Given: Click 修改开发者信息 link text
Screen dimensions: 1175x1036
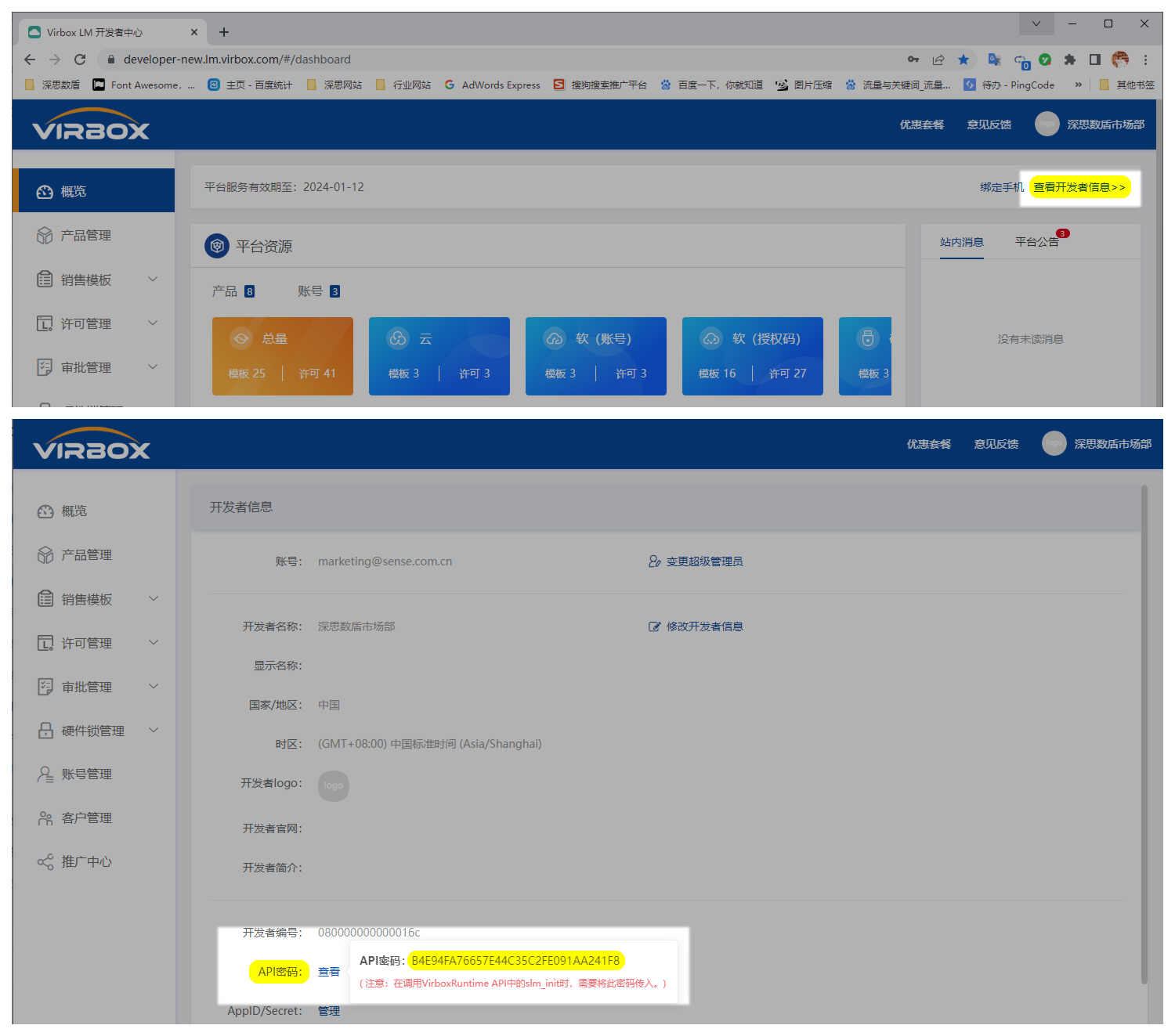Looking at the screenshot, I should coord(705,626).
